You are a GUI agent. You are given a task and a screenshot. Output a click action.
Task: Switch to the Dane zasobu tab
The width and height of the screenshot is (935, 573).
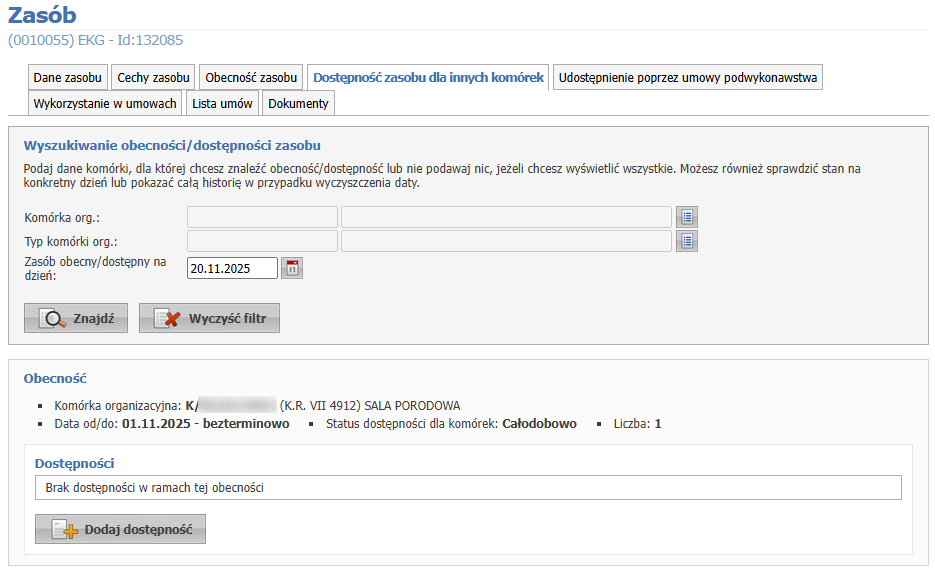coord(67,78)
